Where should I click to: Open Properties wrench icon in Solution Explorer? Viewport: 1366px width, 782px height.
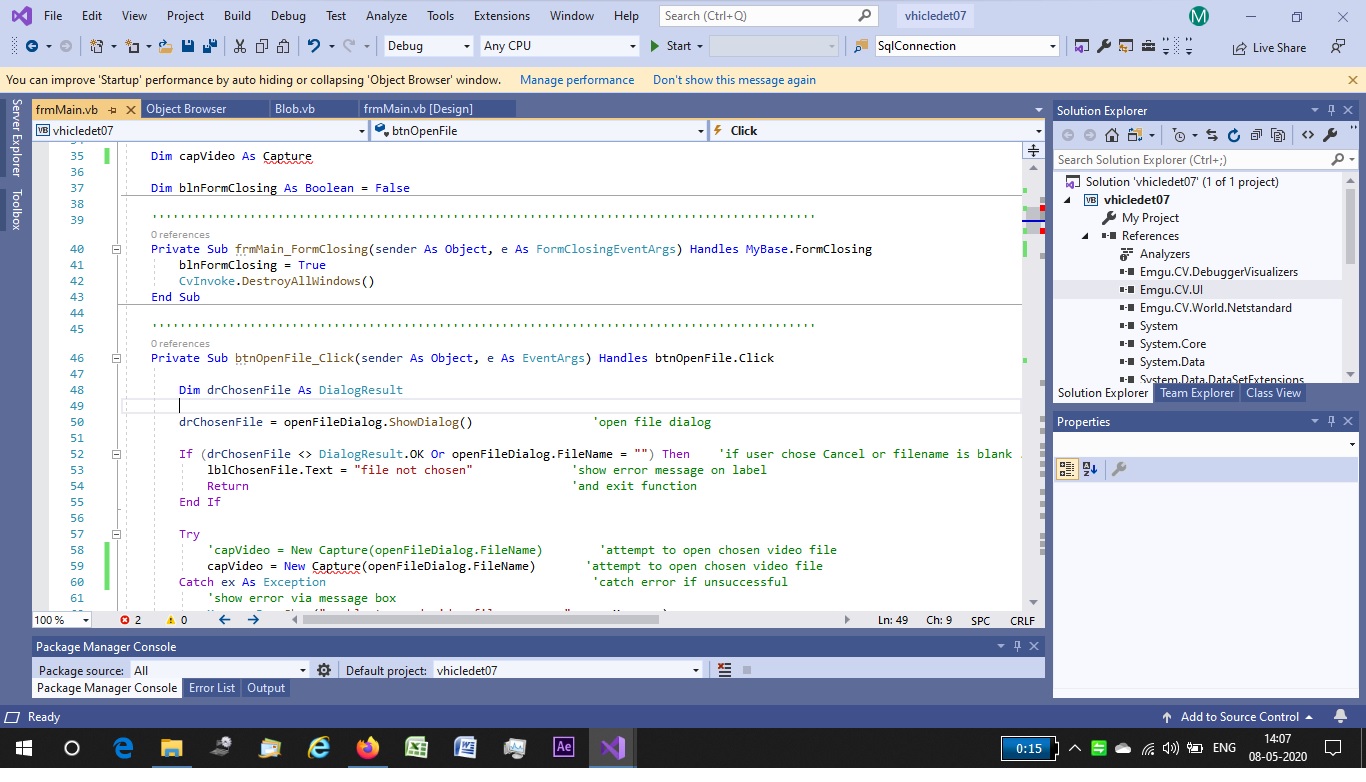(1330, 135)
